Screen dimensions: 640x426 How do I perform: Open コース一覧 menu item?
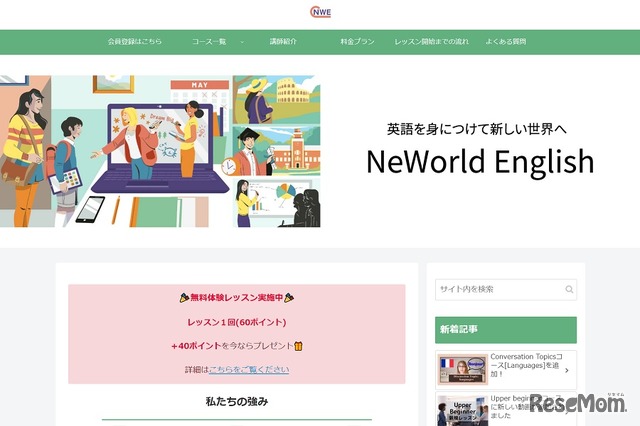coord(209,41)
